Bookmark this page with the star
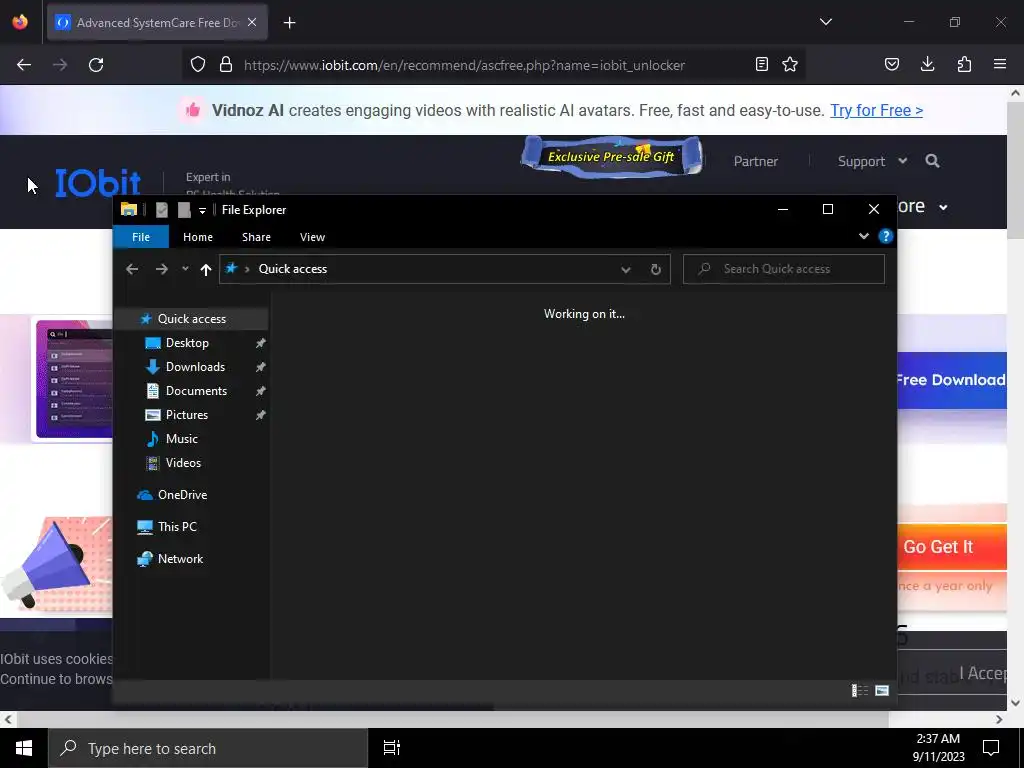 click(790, 64)
